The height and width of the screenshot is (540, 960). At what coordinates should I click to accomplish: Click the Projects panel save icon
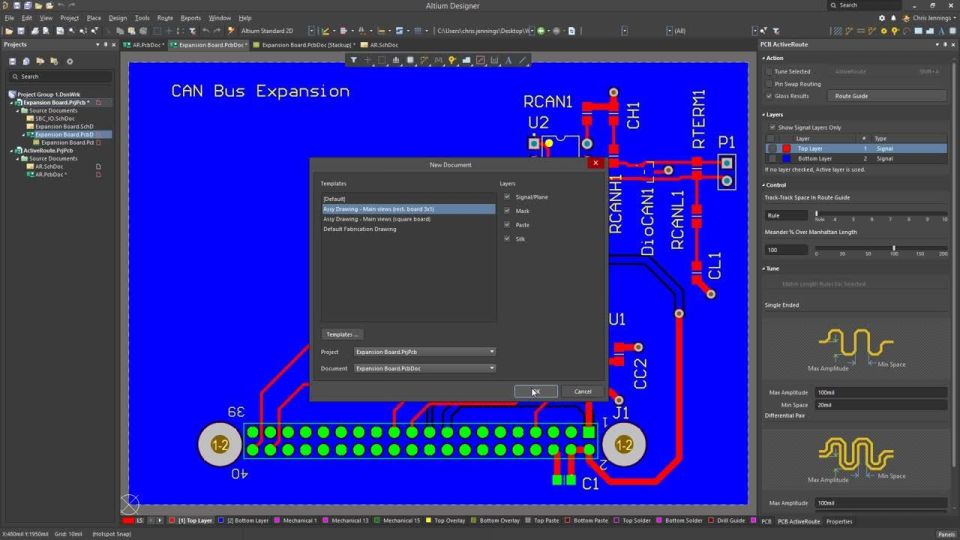point(12,61)
